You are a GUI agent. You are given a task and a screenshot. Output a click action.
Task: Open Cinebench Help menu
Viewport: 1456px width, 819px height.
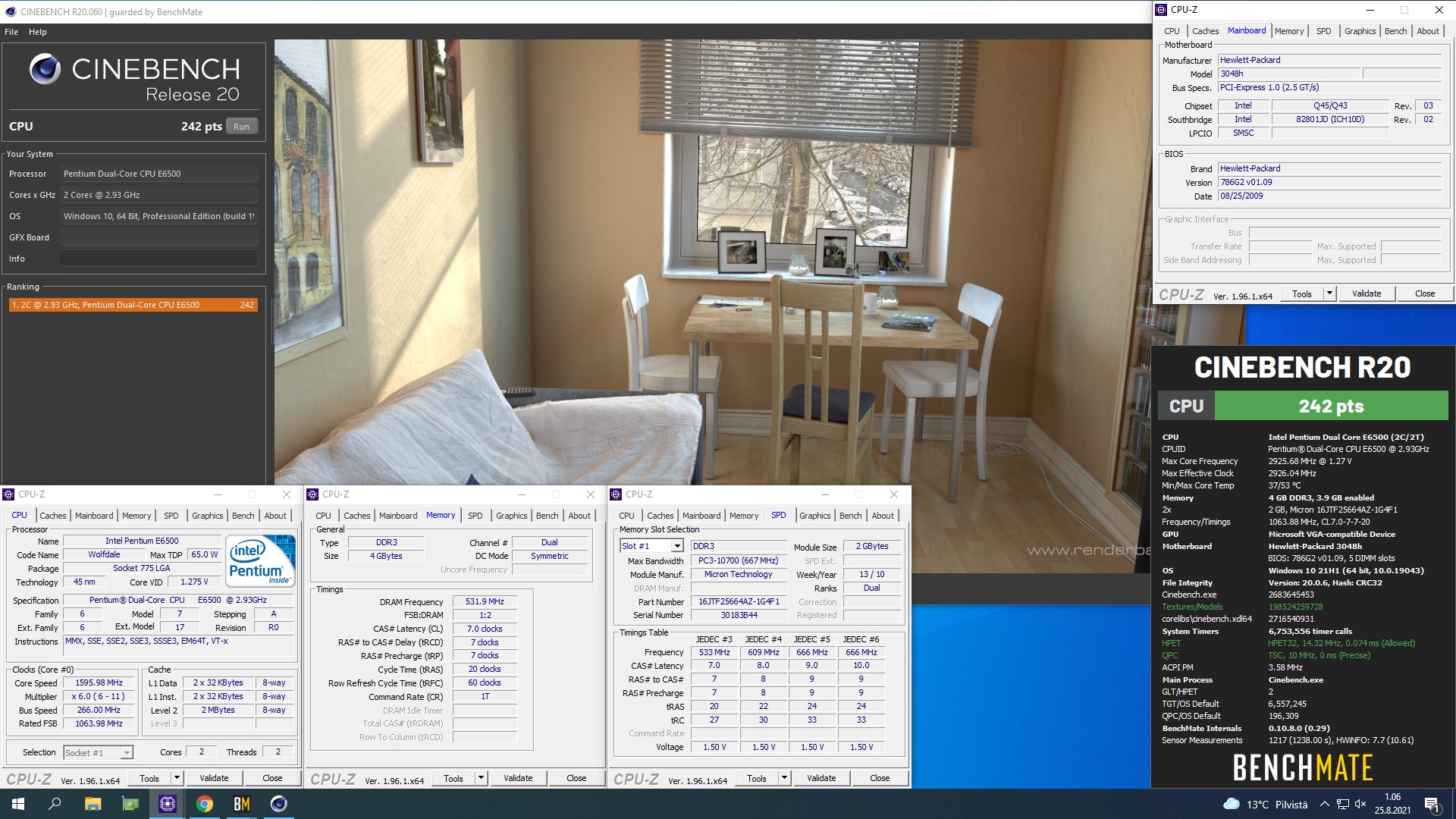(38, 32)
